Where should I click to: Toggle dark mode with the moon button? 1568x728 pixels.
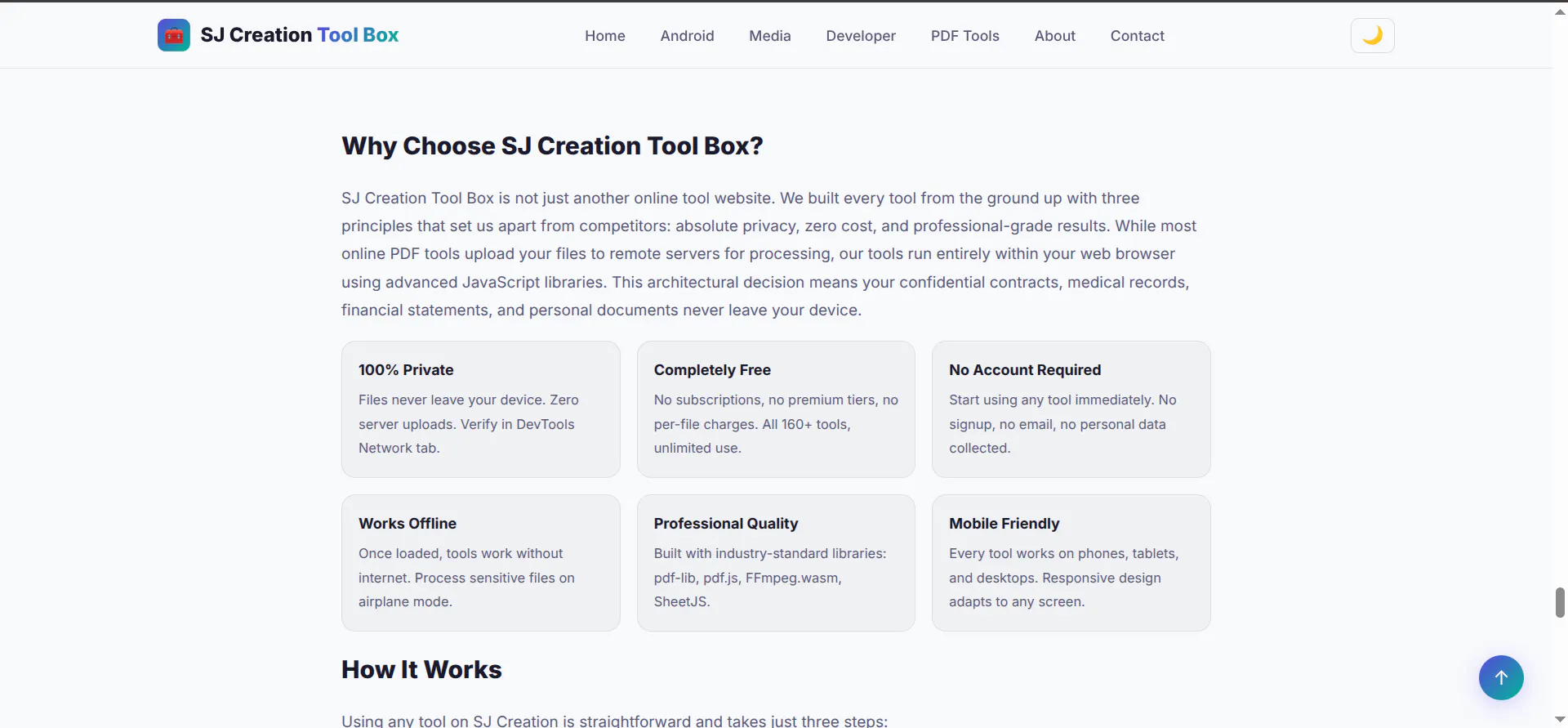coord(1372,35)
